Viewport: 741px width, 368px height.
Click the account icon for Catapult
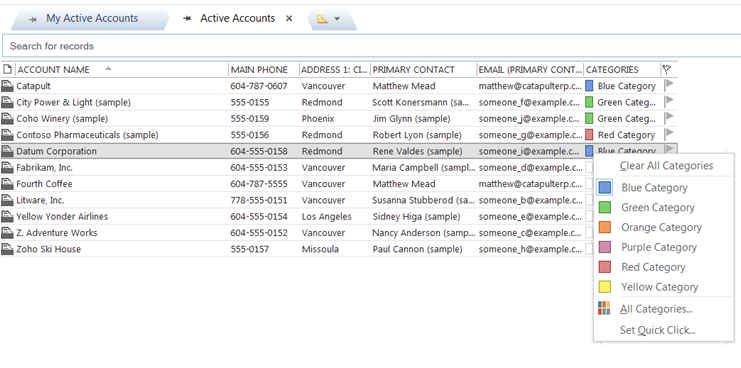7,86
